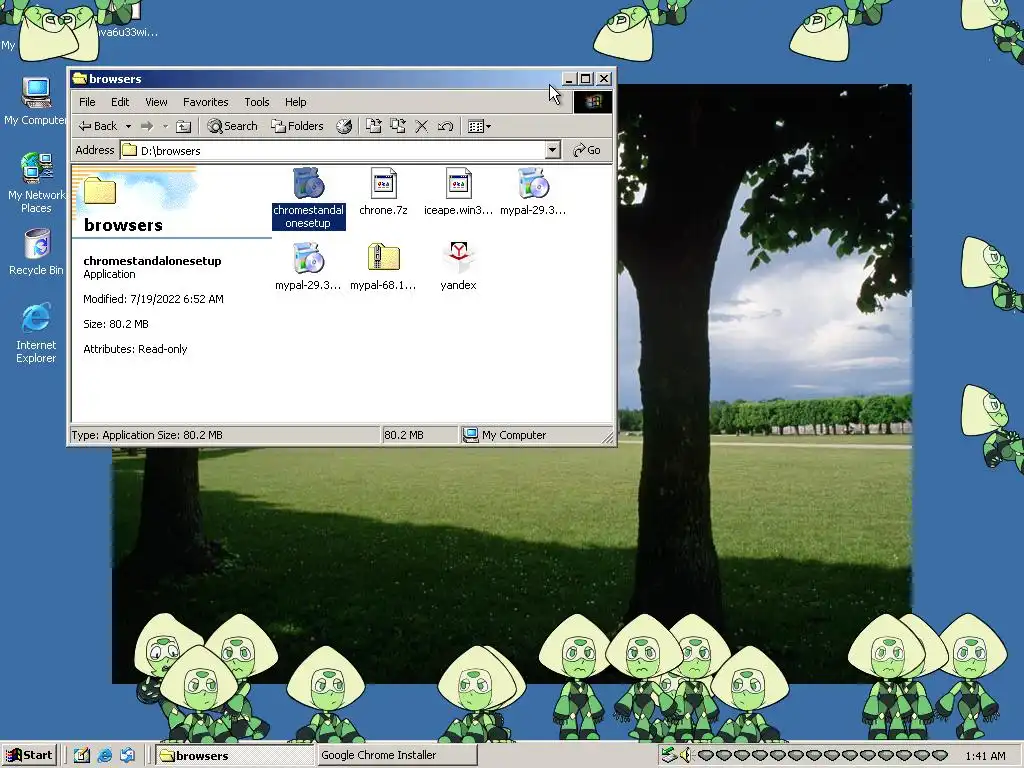Open the View menu
Image resolution: width=1024 pixels, height=768 pixels.
point(156,102)
